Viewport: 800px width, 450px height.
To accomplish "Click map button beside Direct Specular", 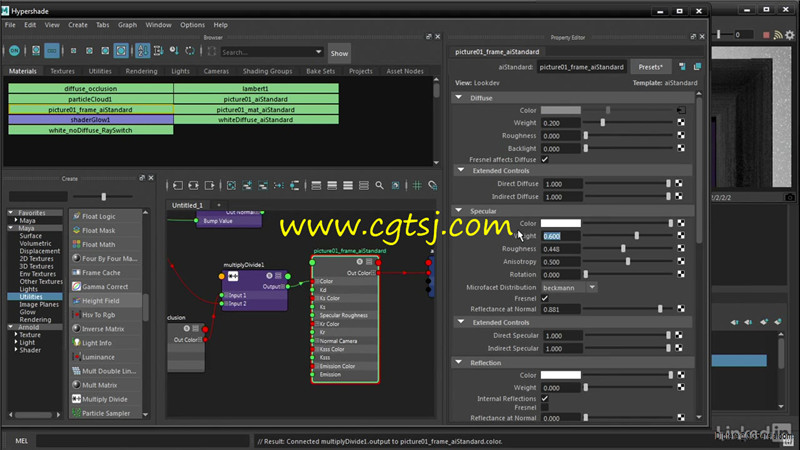I will pos(679,335).
